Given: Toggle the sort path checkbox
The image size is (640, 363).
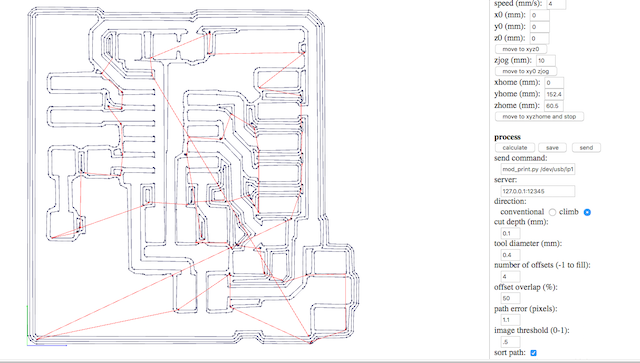Looking at the screenshot, I should point(533,352).
